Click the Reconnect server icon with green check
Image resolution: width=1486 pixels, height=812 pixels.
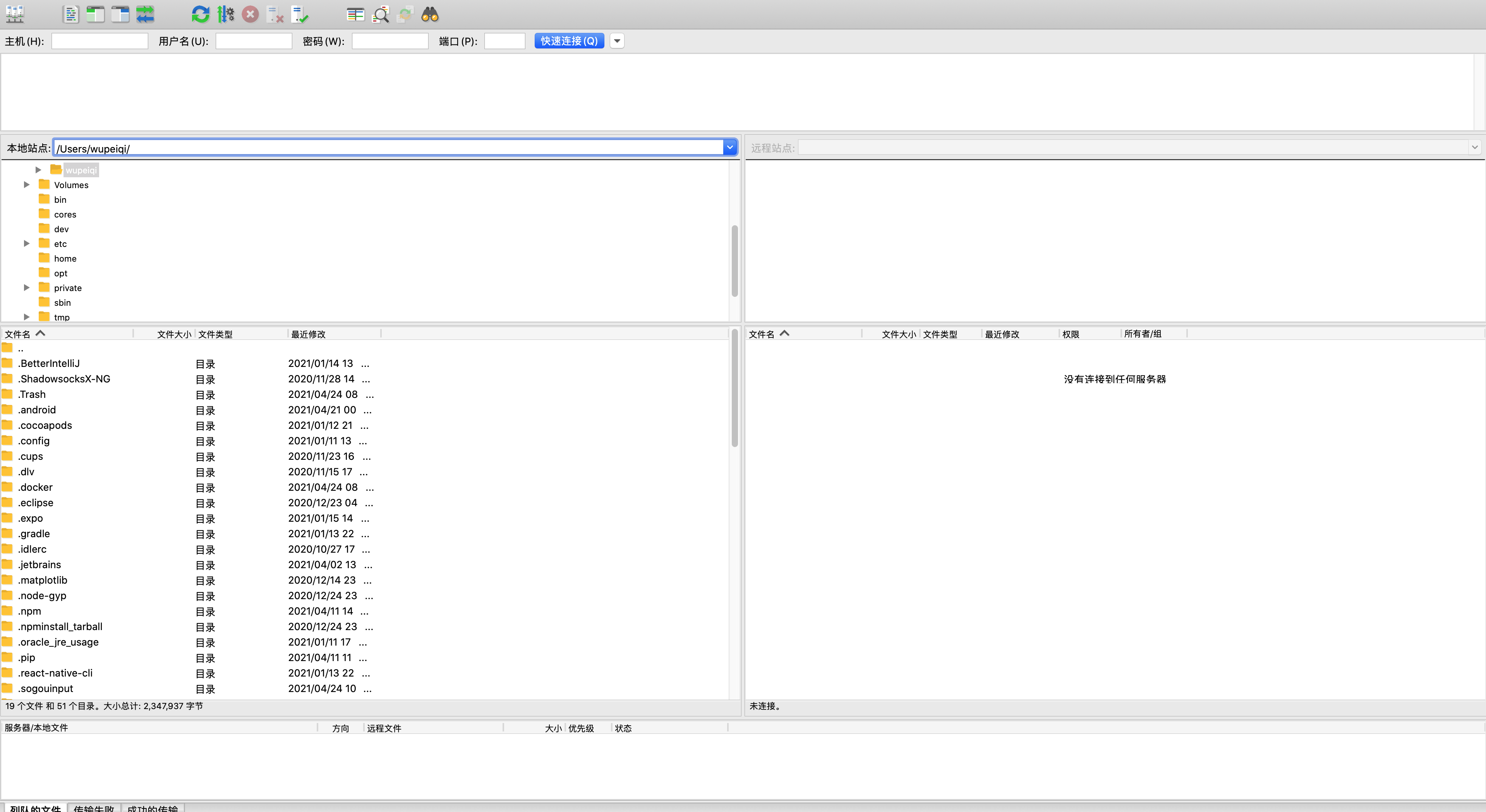(x=300, y=14)
